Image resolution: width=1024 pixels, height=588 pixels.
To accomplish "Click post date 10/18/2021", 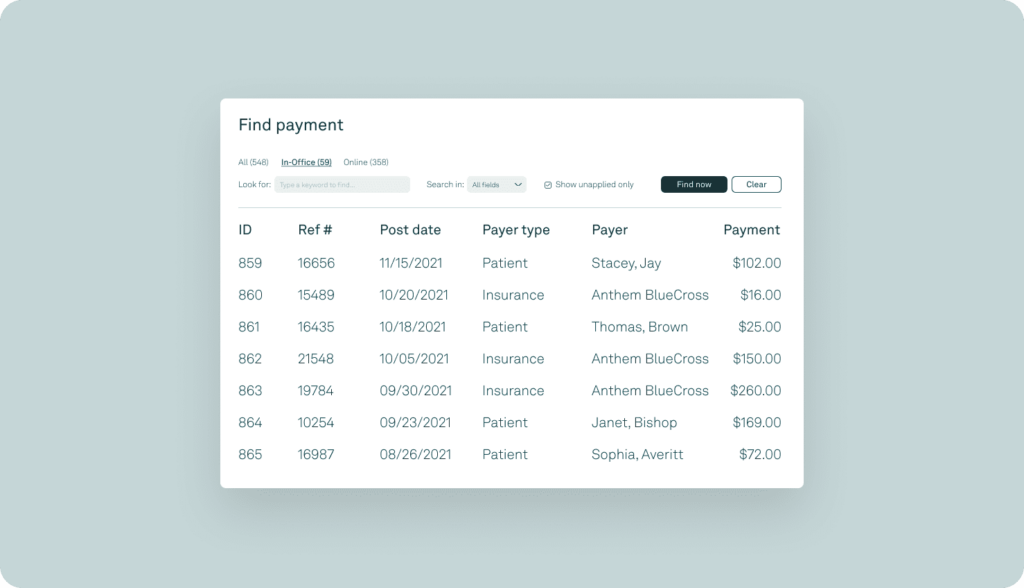I will tap(413, 327).
